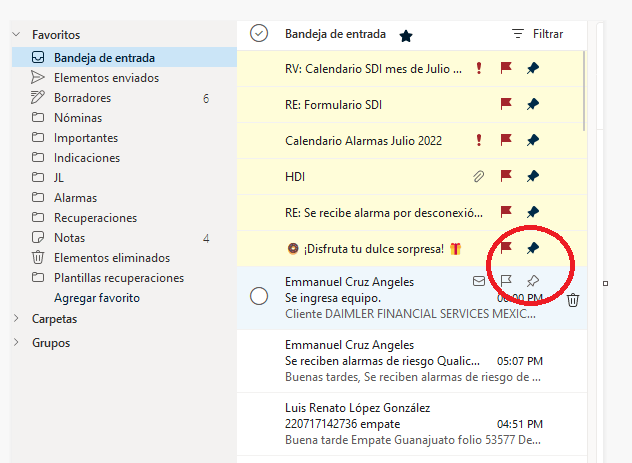Open Plantillas recuperaciones folder
Image resolution: width=632 pixels, height=463 pixels.
[x=124, y=278]
